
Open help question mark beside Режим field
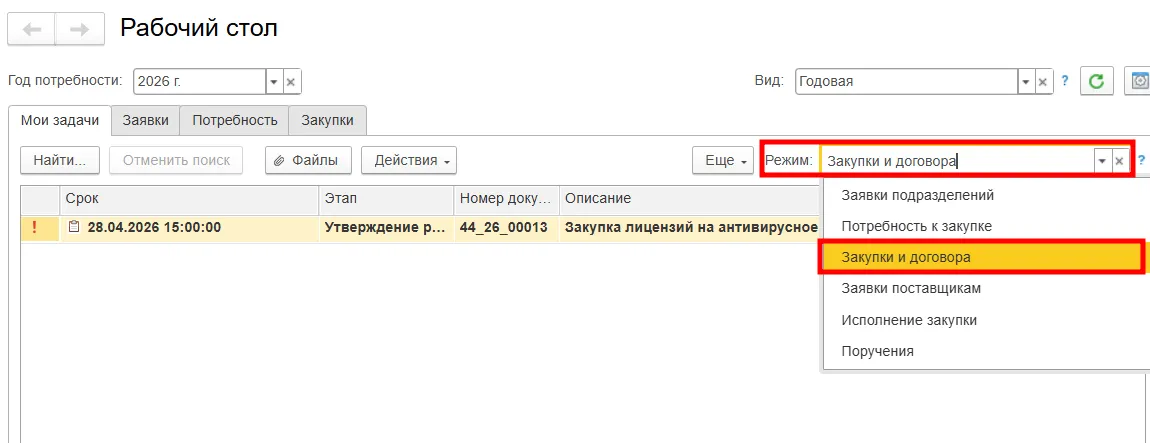[1141, 161]
